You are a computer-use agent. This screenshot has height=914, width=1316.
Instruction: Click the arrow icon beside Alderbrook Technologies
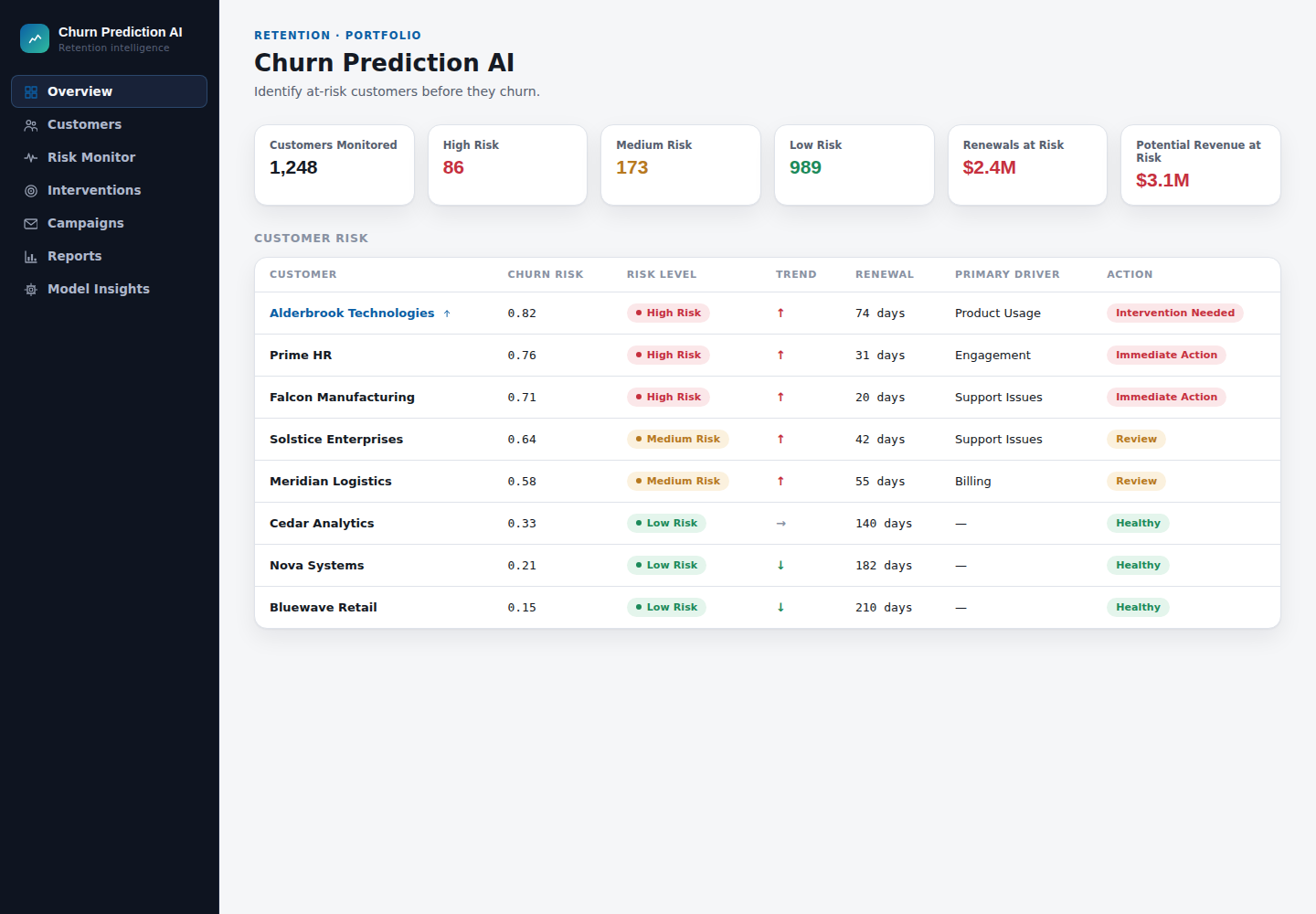(447, 314)
